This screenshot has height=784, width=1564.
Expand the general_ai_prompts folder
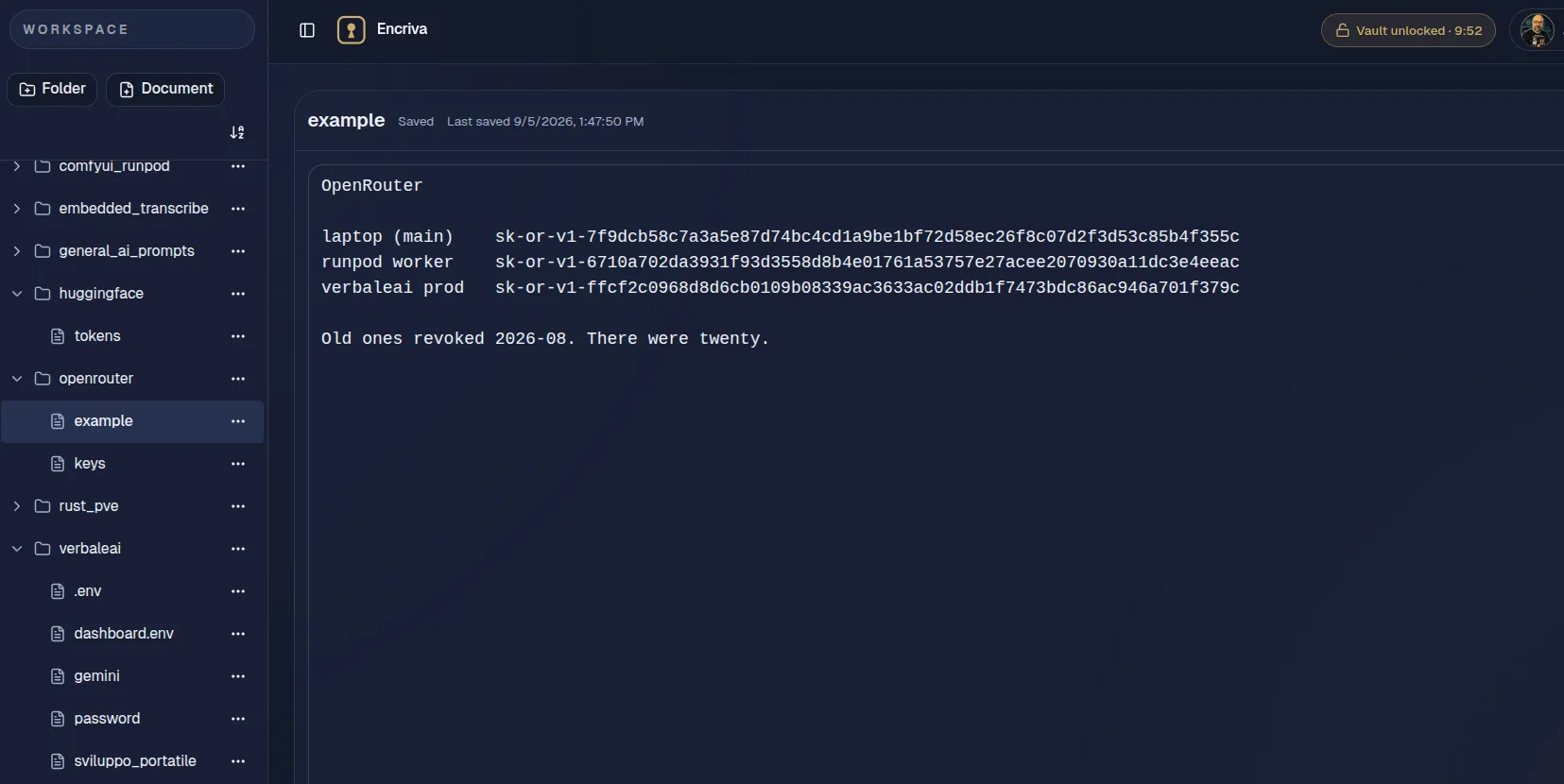click(x=17, y=251)
